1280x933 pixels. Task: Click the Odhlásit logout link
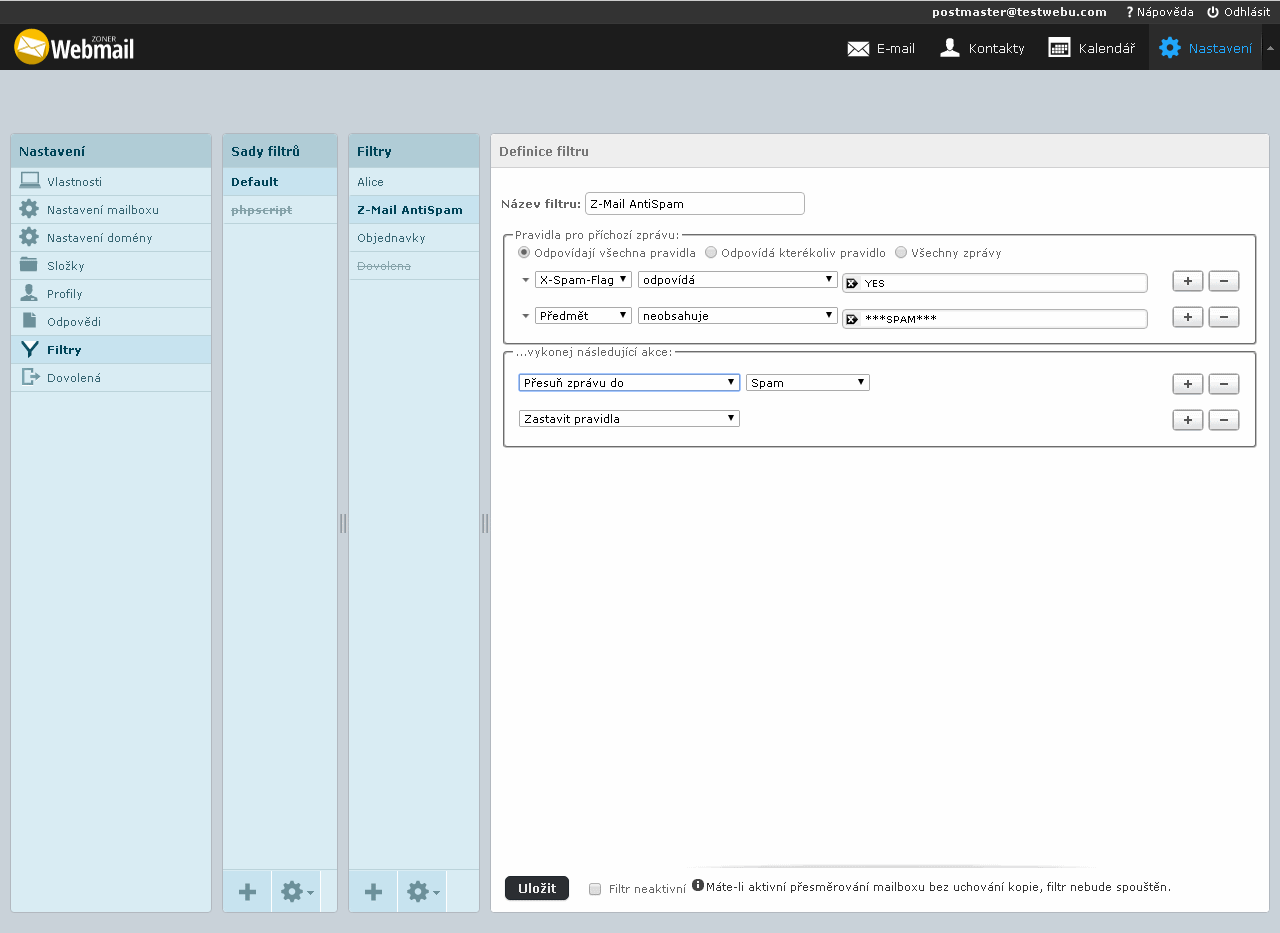(1238, 12)
